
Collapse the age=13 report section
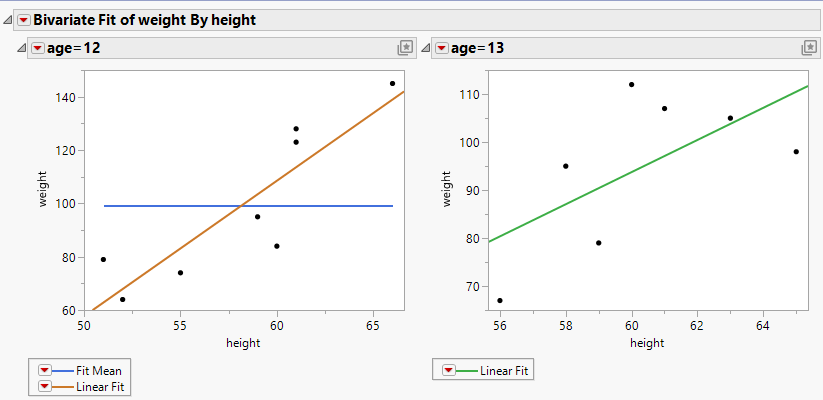tap(424, 48)
